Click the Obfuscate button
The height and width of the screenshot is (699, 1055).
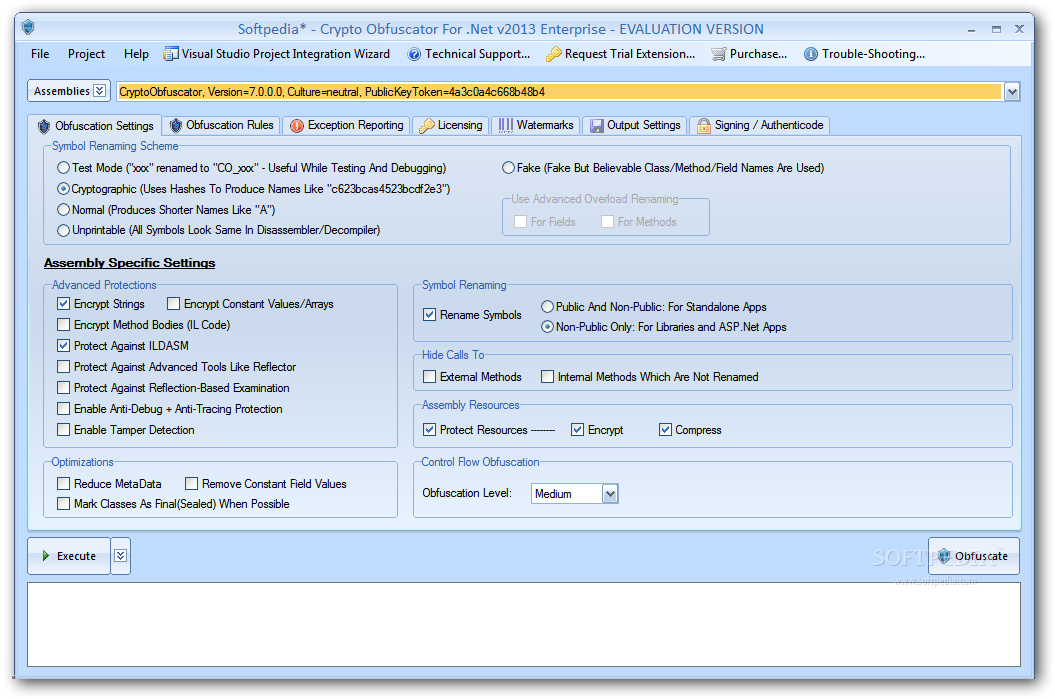click(974, 556)
